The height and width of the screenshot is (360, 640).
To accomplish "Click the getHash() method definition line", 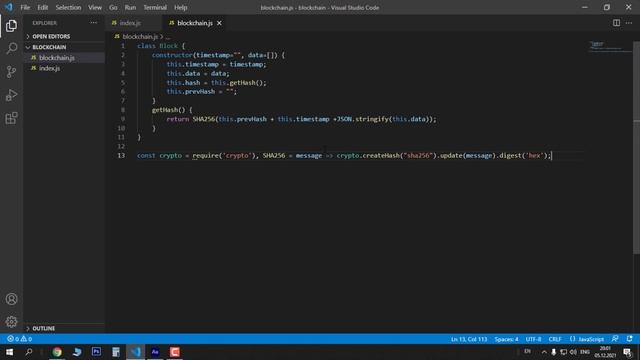I will [172, 110].
